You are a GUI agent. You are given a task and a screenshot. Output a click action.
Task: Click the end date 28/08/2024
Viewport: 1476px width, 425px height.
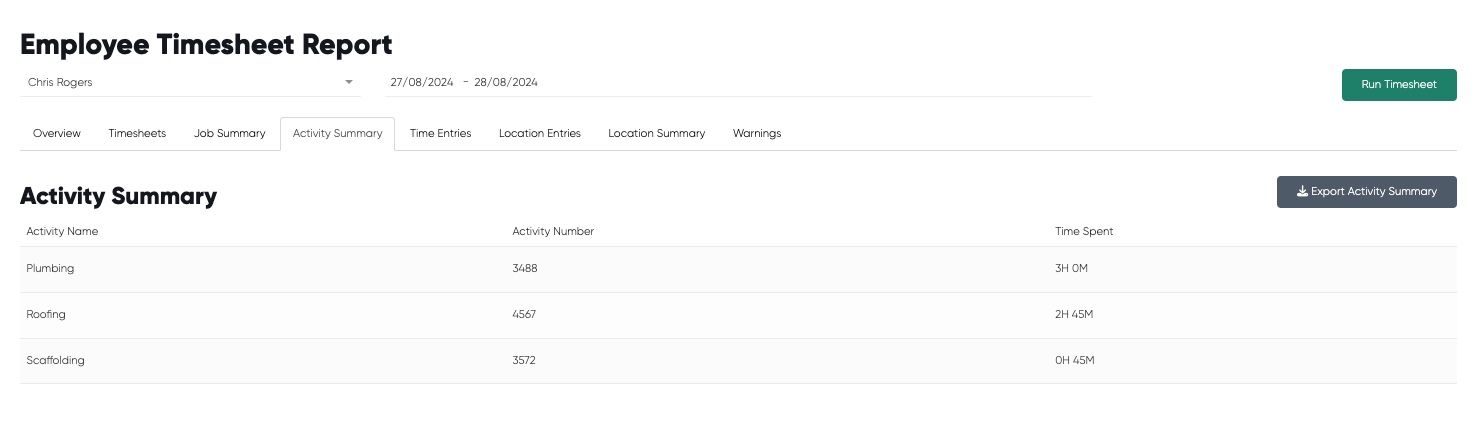click(506, 83)
